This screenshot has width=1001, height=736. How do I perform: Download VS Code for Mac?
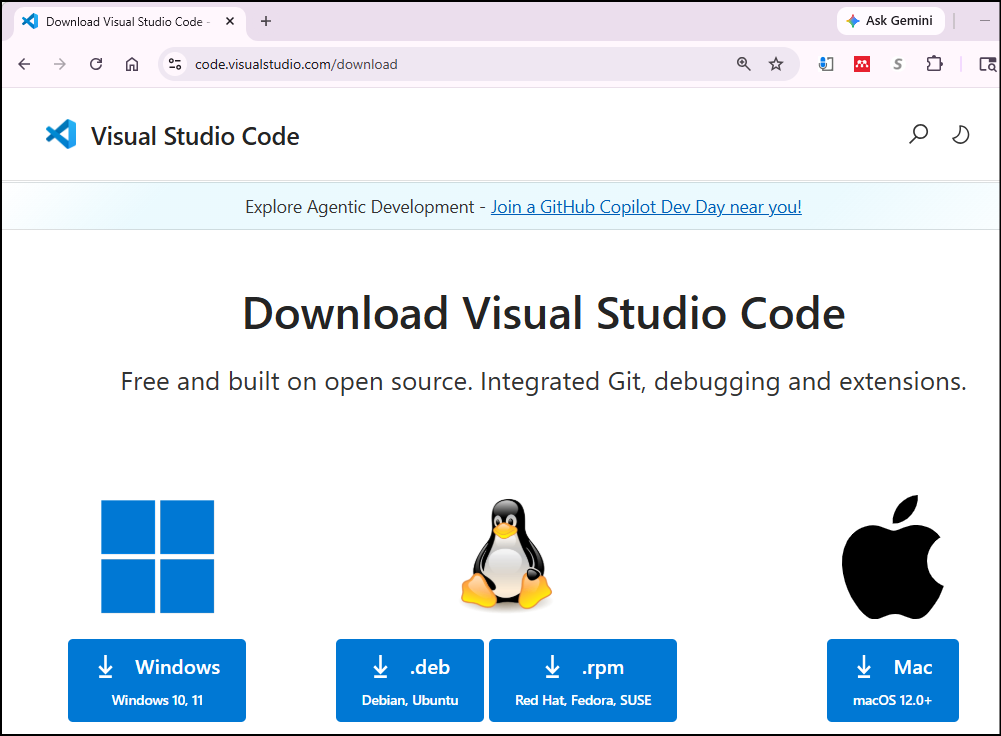[892, 680]
